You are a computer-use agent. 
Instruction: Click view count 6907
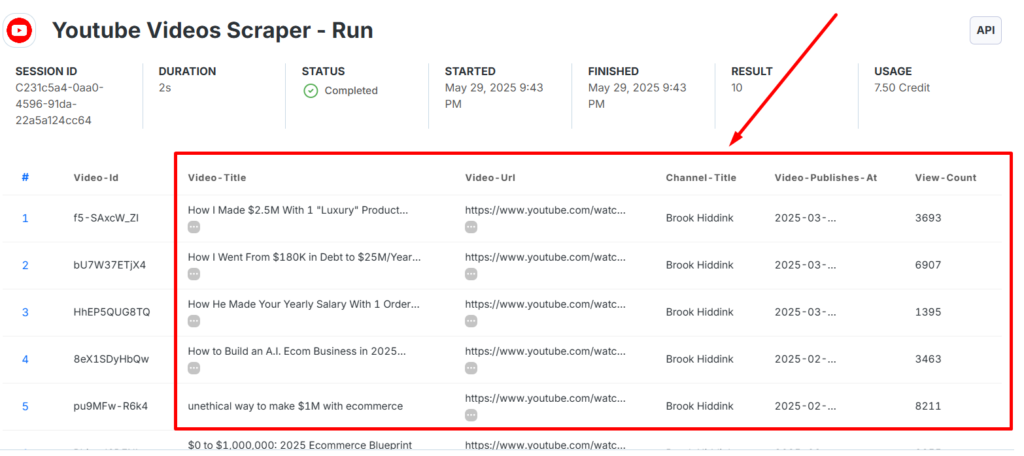tap(928, 265)
